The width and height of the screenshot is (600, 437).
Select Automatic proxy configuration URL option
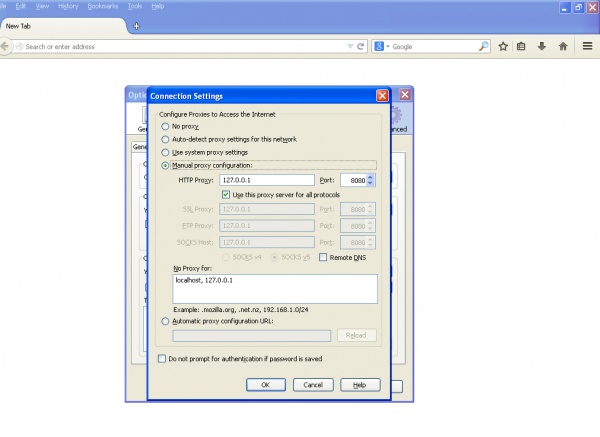(x=165, y=321)
